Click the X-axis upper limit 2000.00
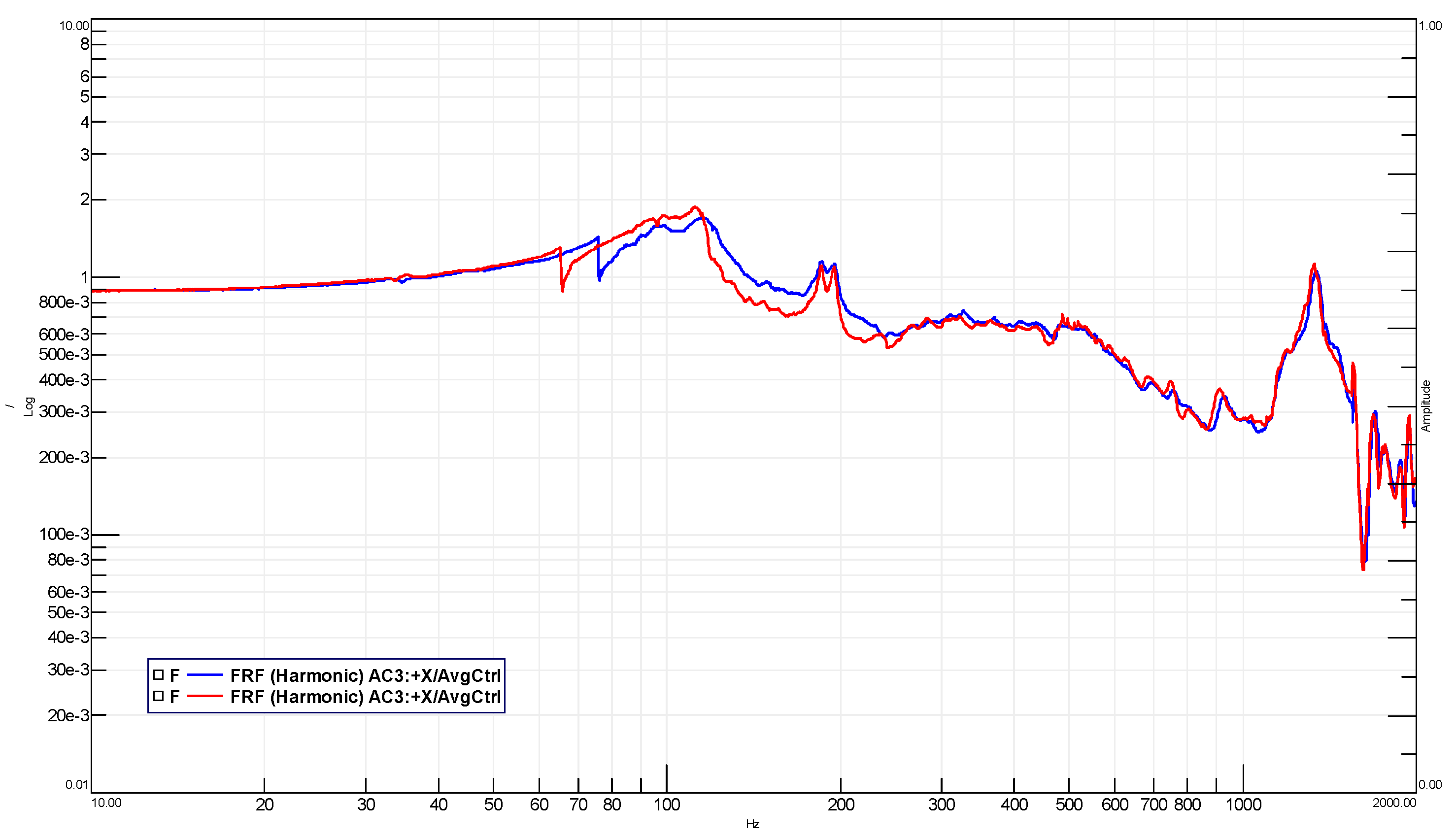Screen dimensions: 1456x840 point(1394,803)
